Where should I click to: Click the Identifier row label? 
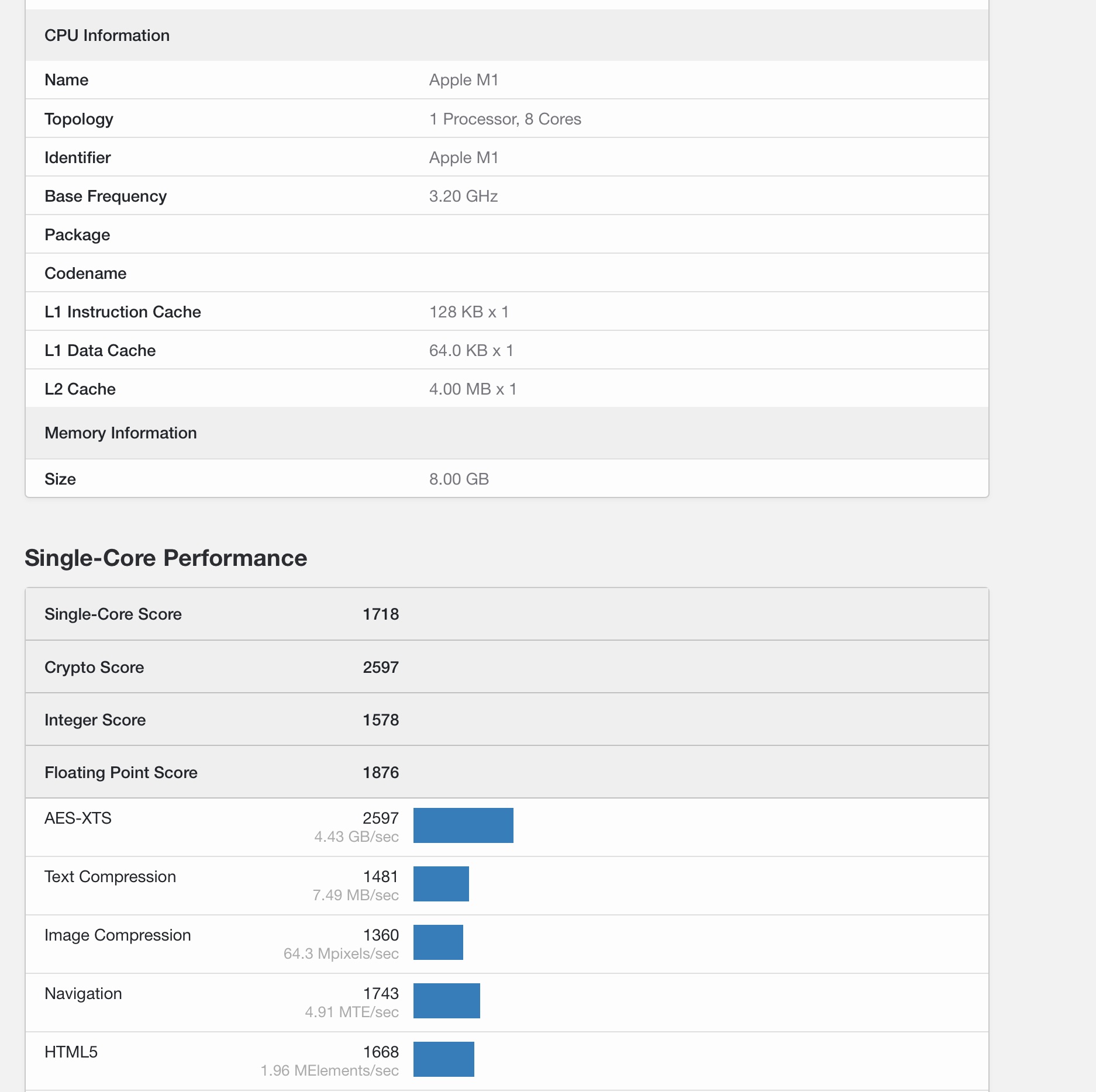point(78,157)
